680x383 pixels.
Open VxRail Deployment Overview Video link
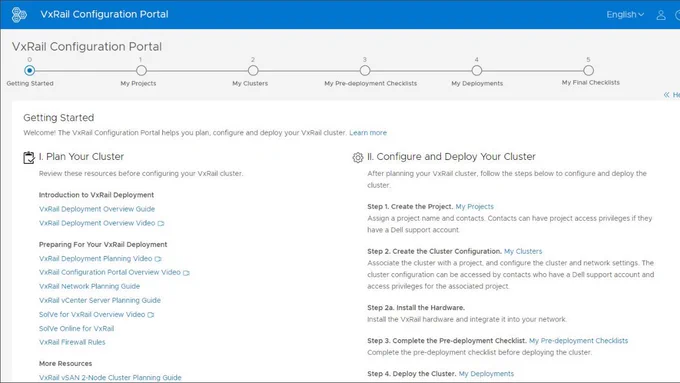pyautogui.click(x=97, y=223)
